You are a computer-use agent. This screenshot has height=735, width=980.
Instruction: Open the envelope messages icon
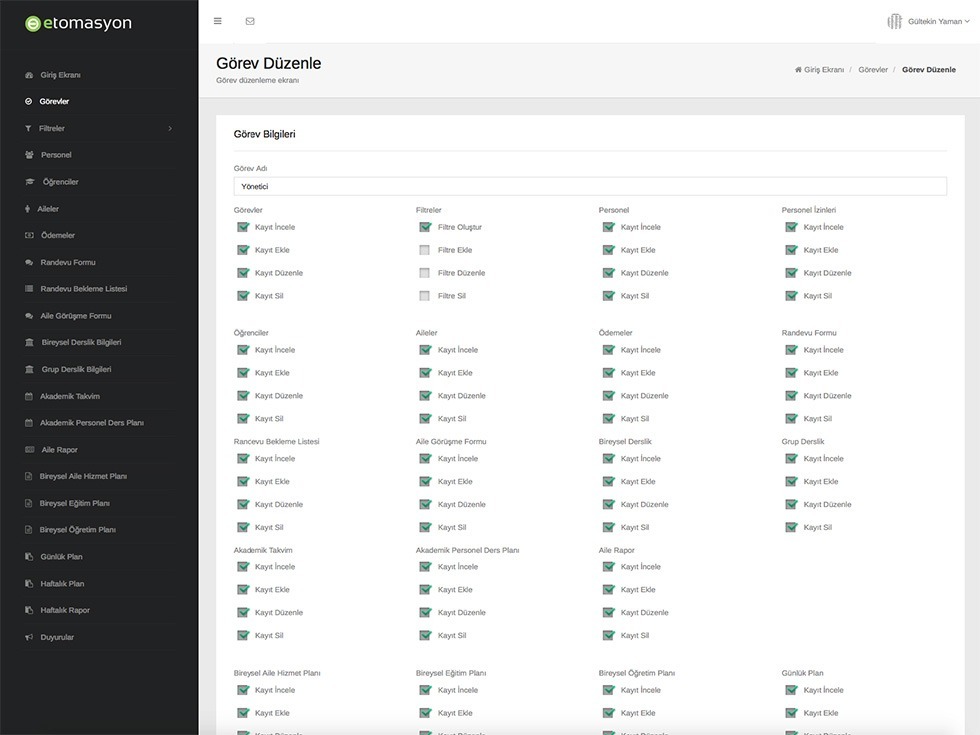pyautogui.click(x=250, y=21)
